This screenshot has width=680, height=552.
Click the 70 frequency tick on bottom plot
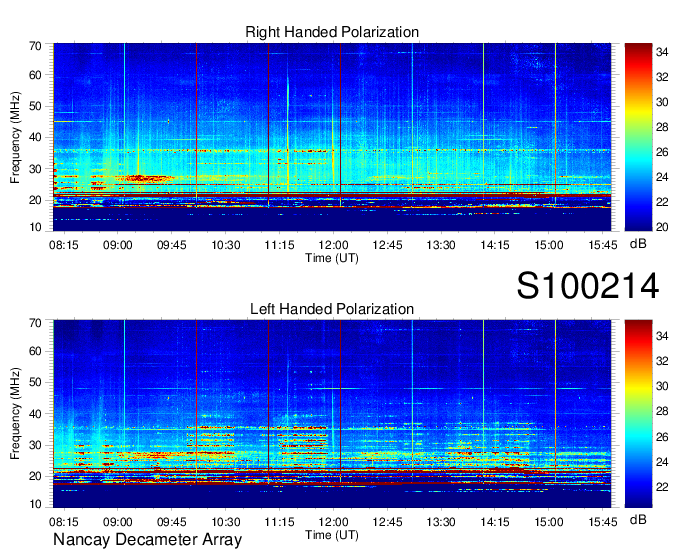35,323
